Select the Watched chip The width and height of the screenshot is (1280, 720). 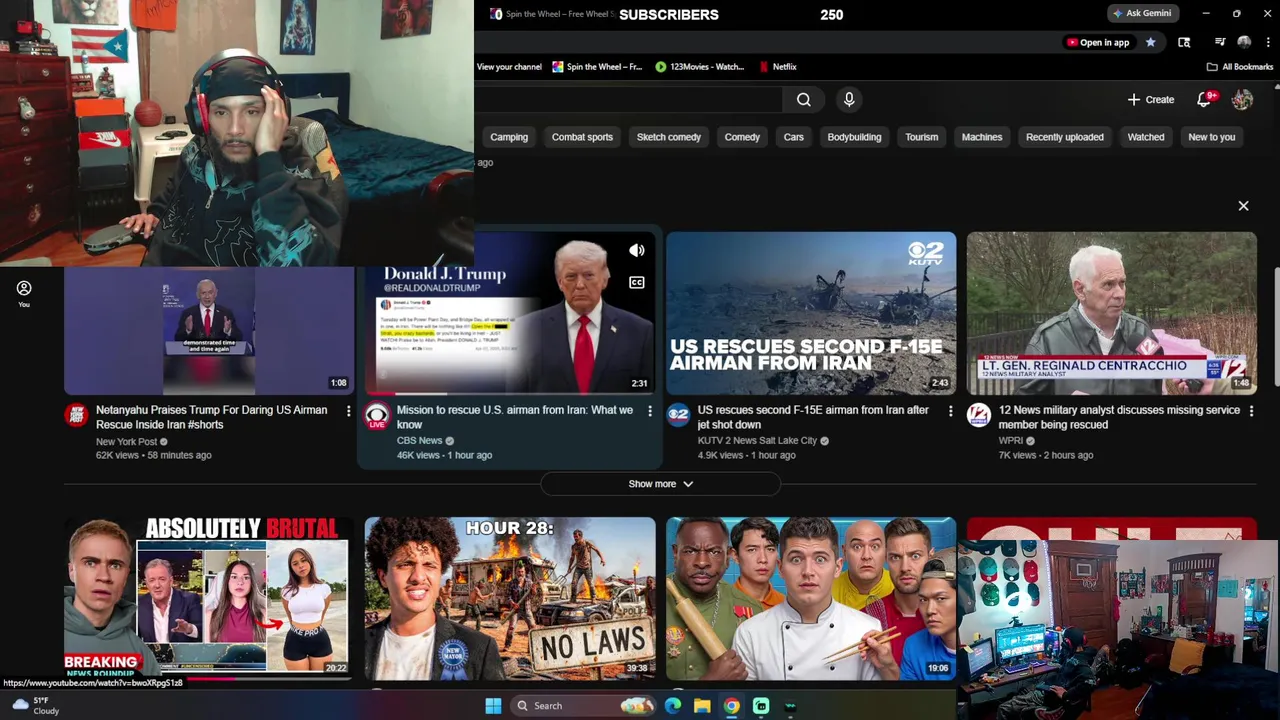pos(1146,137)
